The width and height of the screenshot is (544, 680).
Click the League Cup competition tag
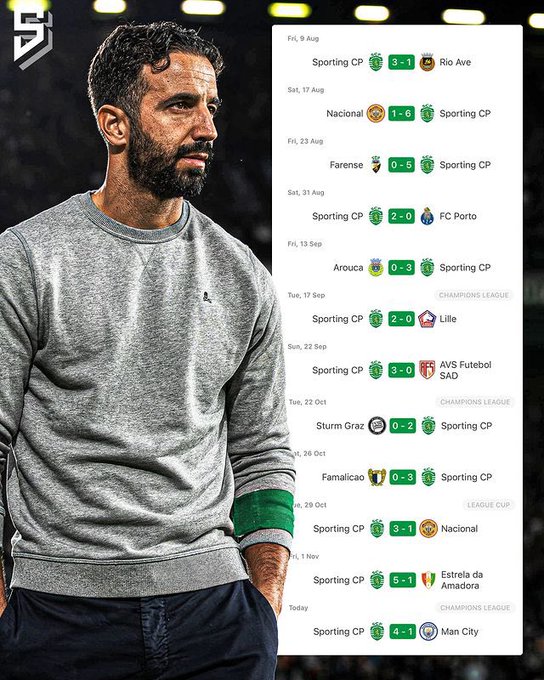point(489,505)
